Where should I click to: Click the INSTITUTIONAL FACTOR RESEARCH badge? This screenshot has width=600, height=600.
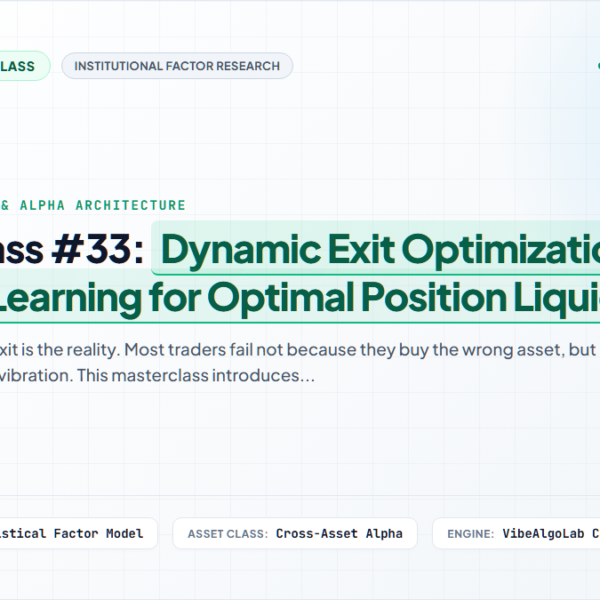point(177,66)
